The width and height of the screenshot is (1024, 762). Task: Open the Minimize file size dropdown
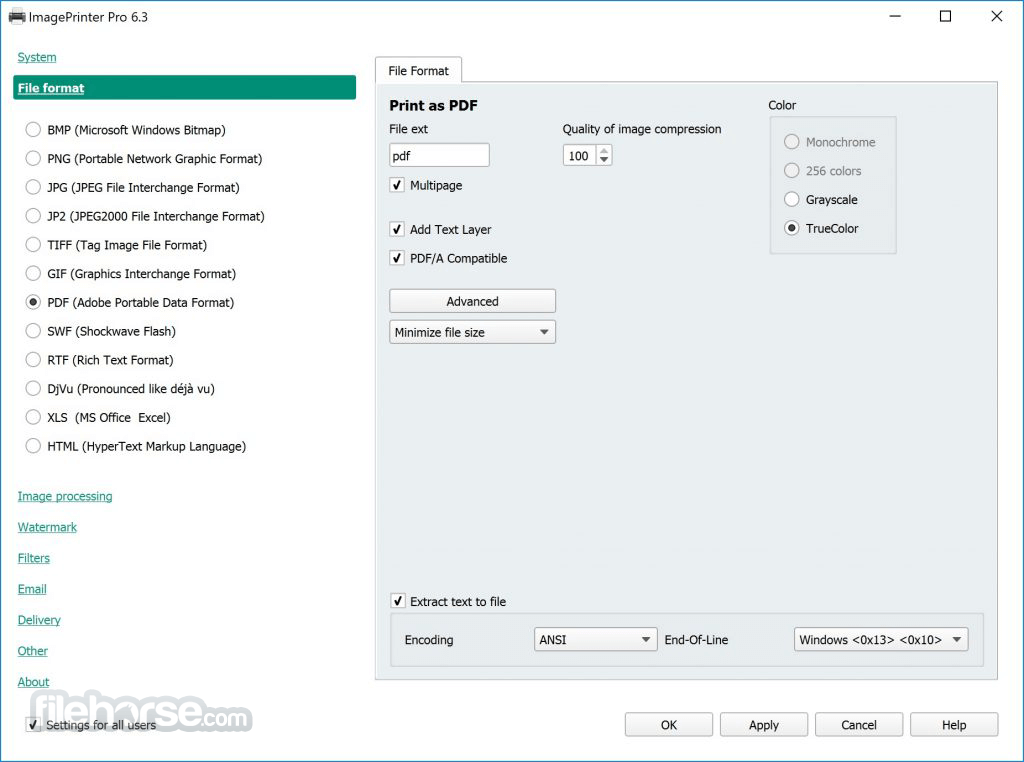point(472,332)
